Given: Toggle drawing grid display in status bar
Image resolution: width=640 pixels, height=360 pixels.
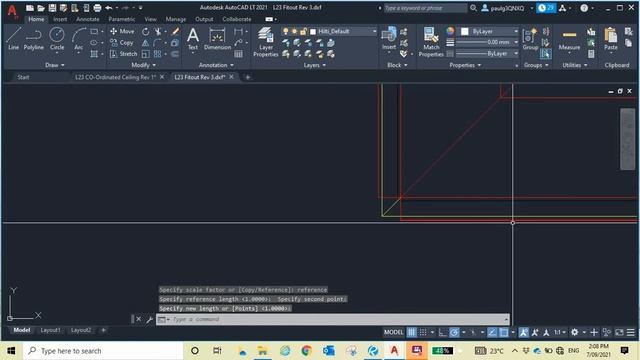Looking at the screenshot, I should click(x=411, y=332).
